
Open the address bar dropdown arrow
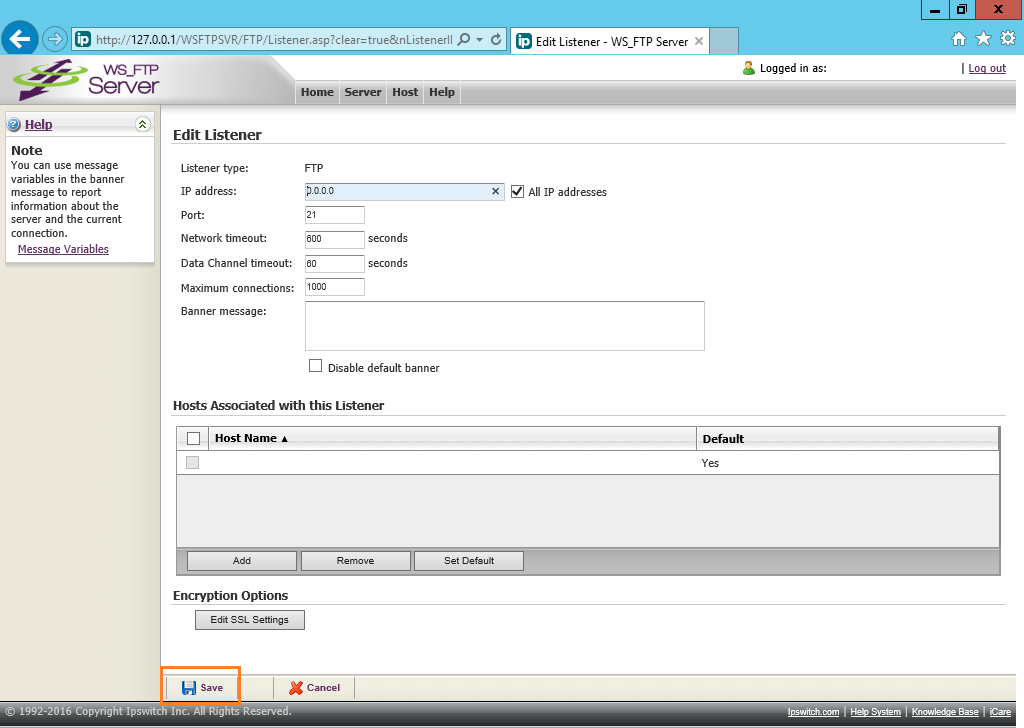tap(479, 40)
